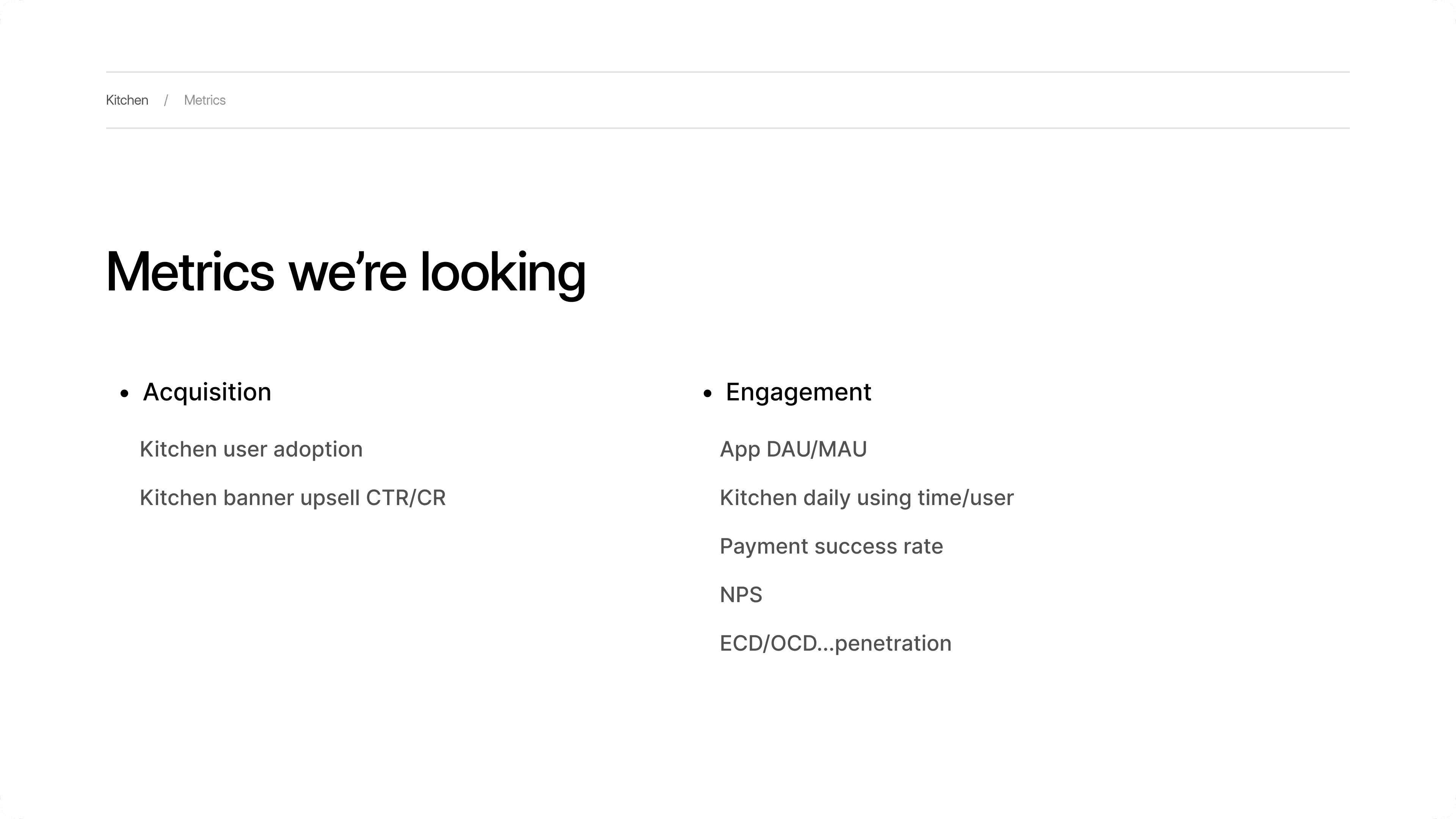Viewport: 1456px width, 819px height.
Task: Click 'Payment success rate' text
Action: pyautogui.click(x=831, y=546)
